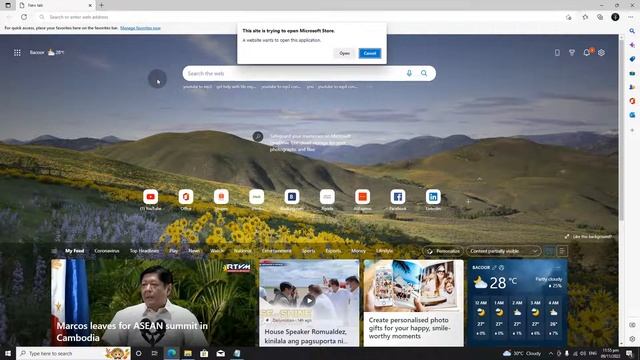Expand Content partially visible dropdown
The width and height of the screenshot is (640, 360).
pos(504,251)
